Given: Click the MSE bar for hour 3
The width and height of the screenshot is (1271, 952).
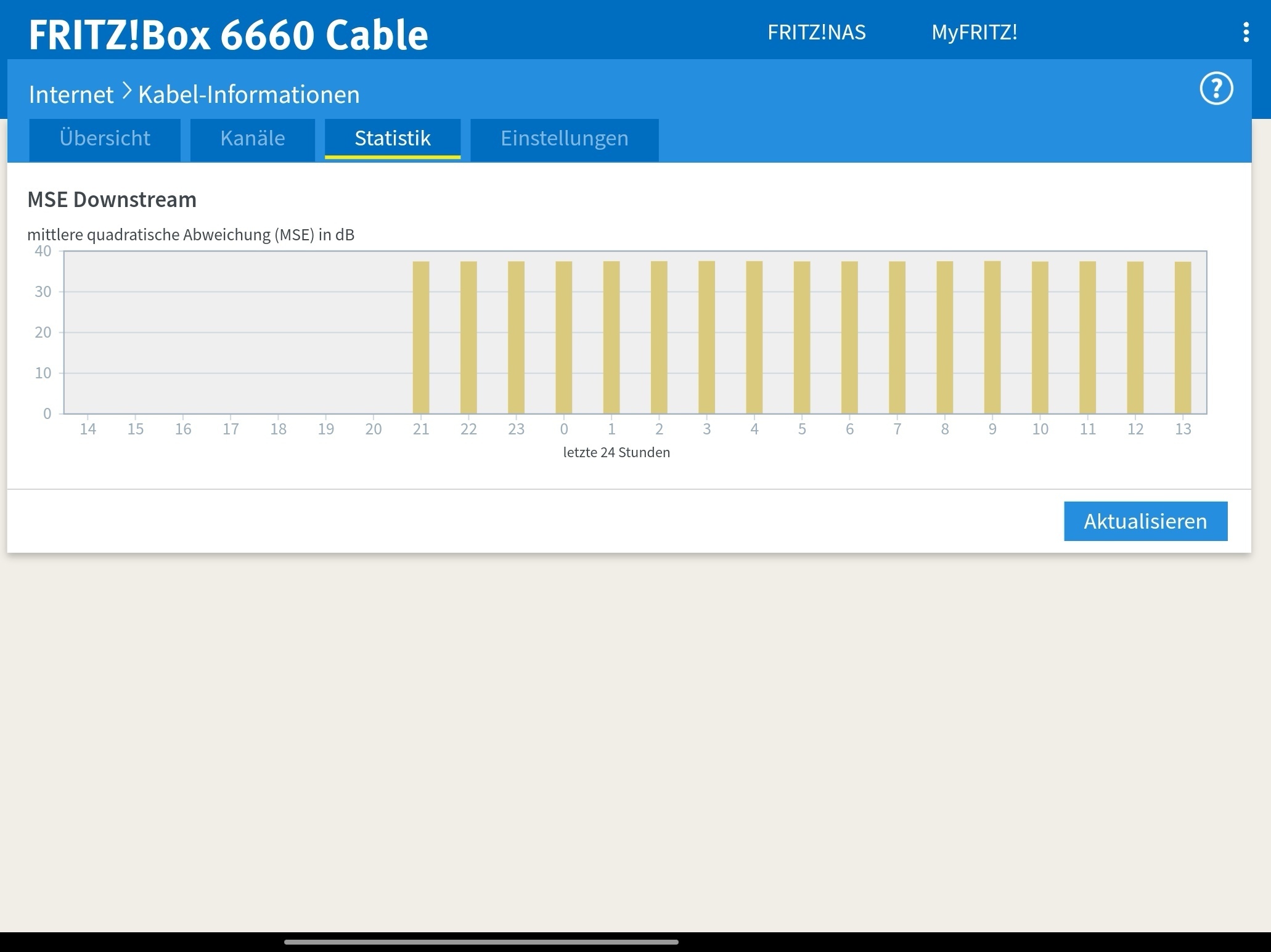Looking at the screenshot, I should 707,337.
